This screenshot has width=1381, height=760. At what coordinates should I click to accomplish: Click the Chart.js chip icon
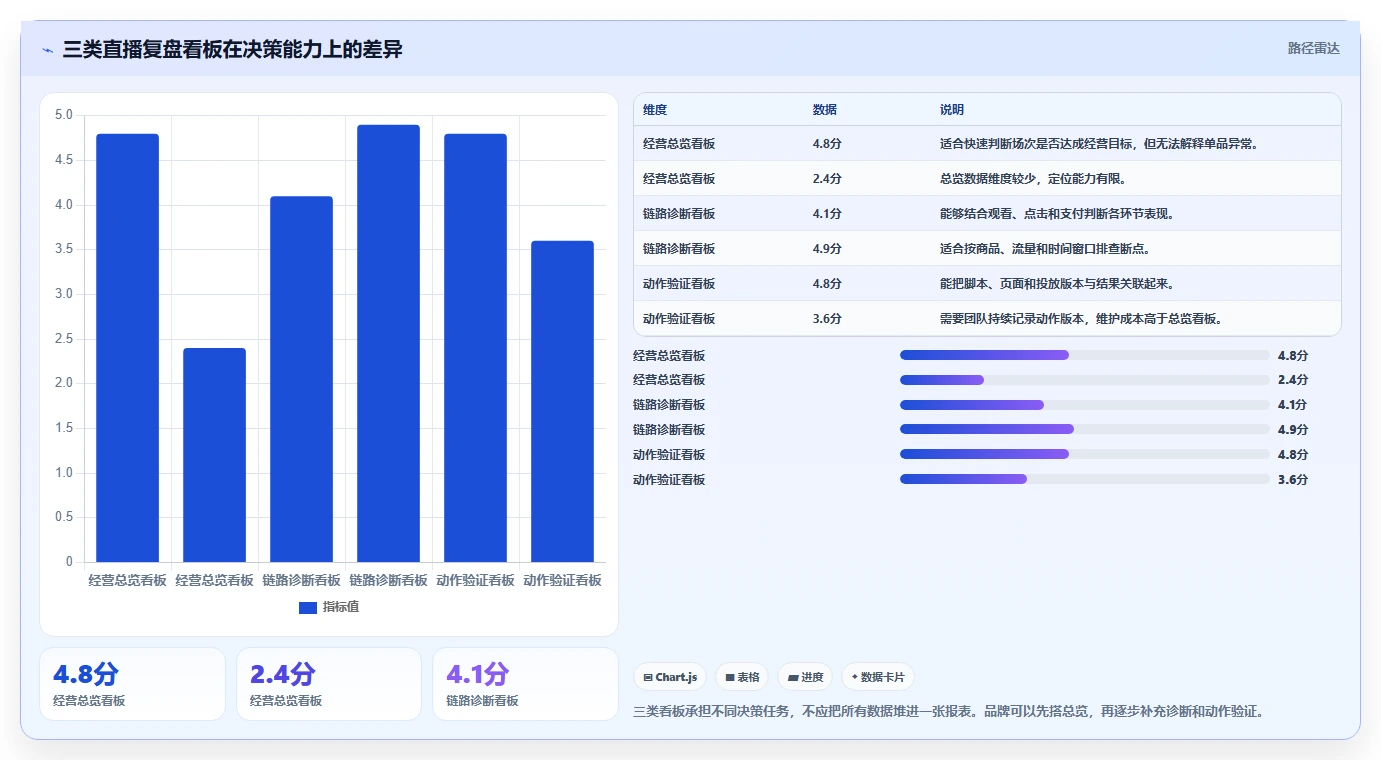pyautogui.click(x=648, y=677)
